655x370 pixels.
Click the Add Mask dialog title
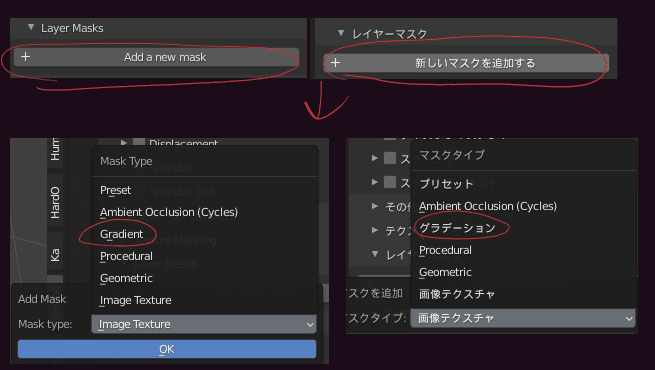[x=42, y=299]
